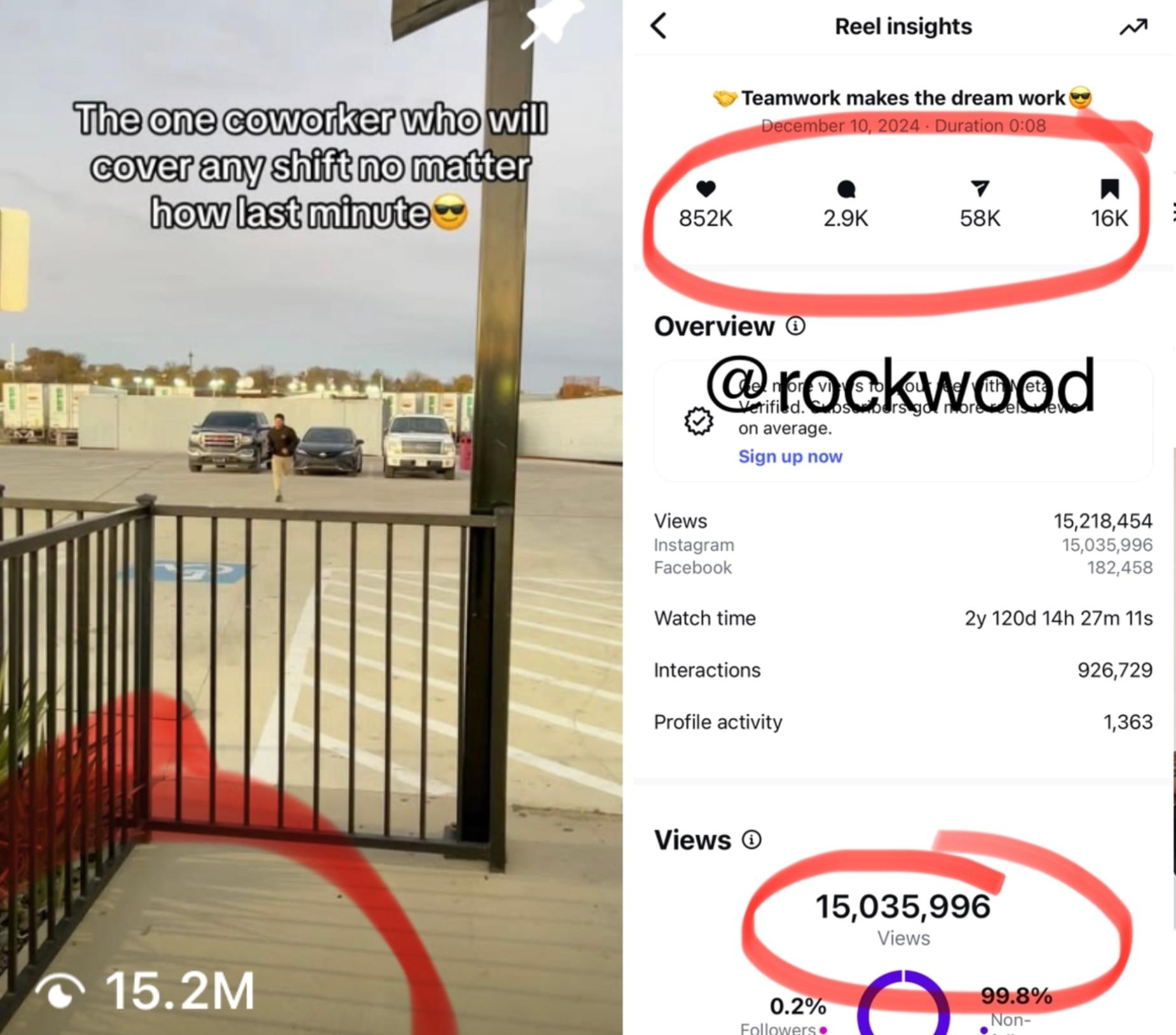Click the Sign up now link
The image size is (1176, 1035).
(790, 456)
